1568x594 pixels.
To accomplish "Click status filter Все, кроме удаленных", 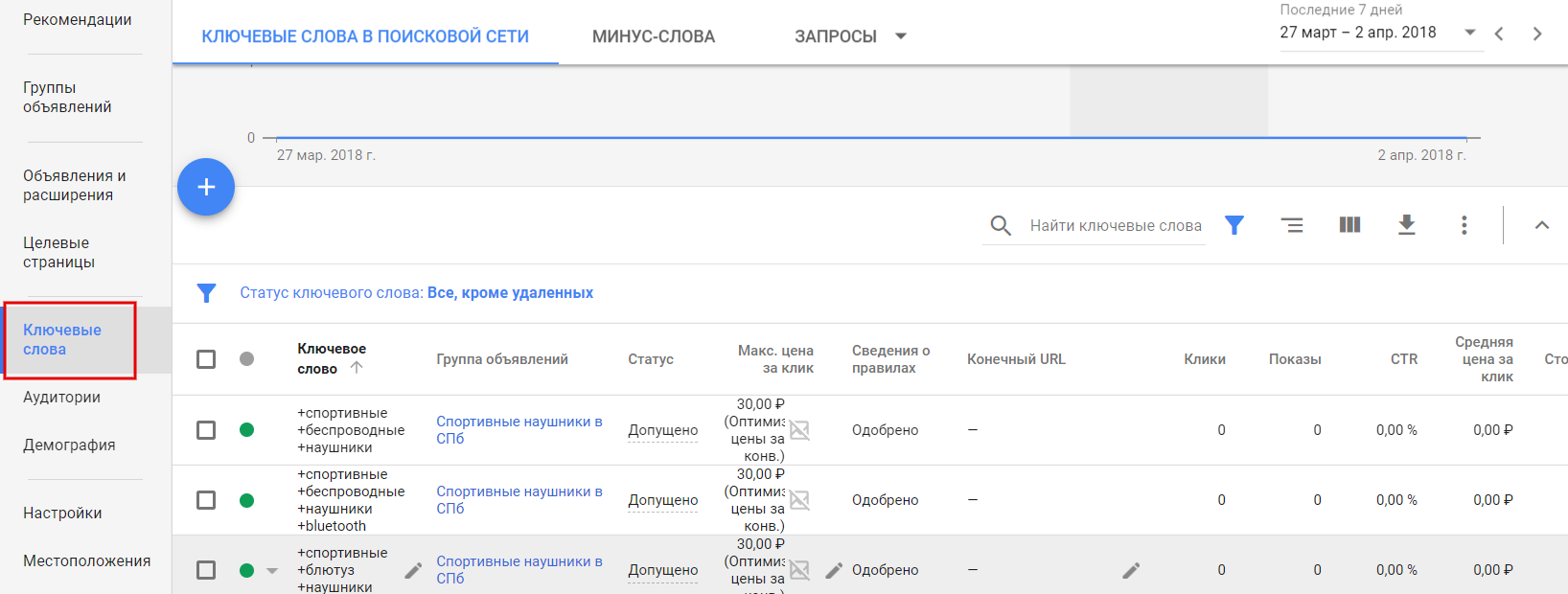I will point(510,293).
